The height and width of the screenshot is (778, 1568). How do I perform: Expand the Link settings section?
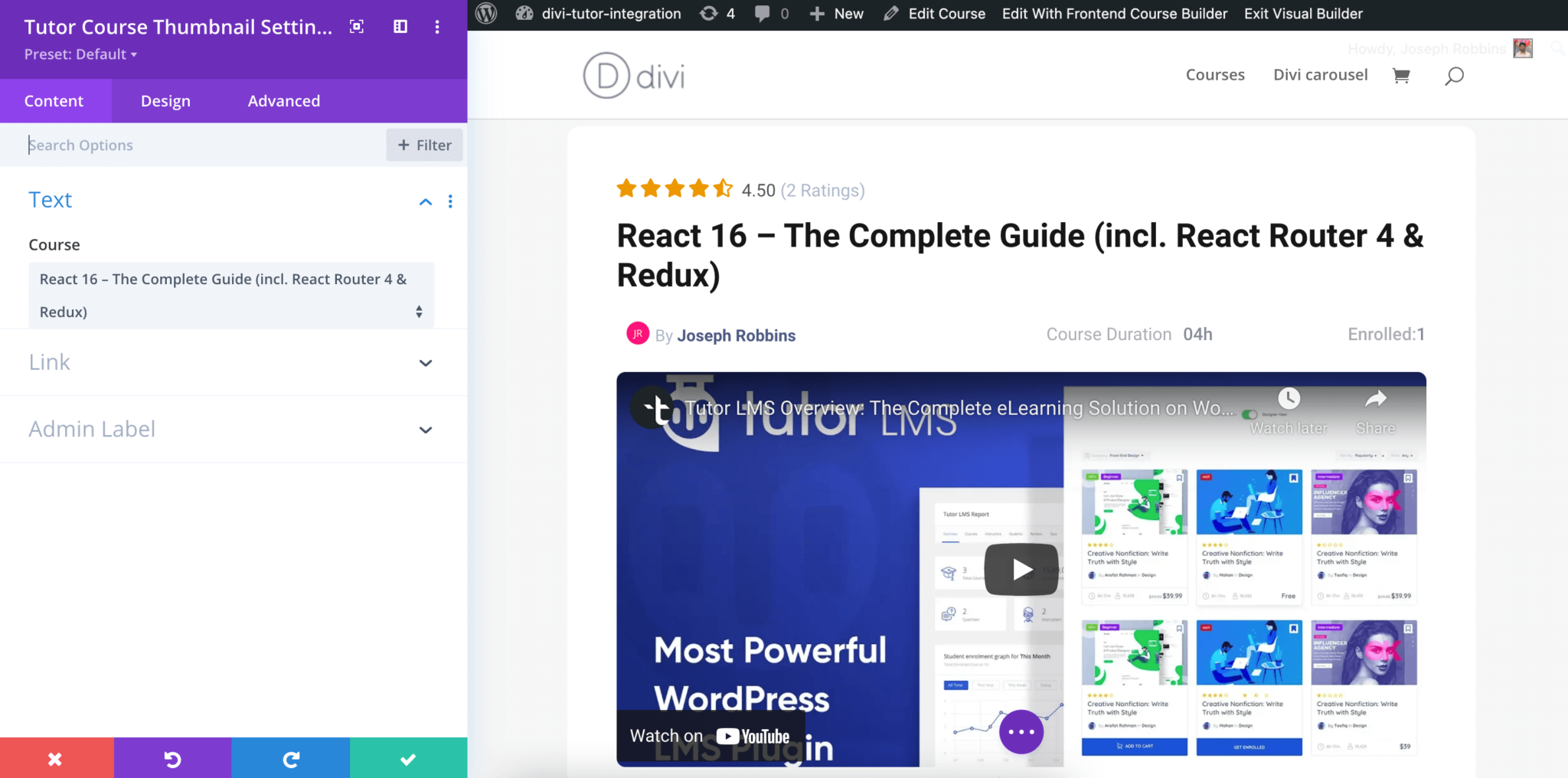pyautogui.click(x=426, y=363)
